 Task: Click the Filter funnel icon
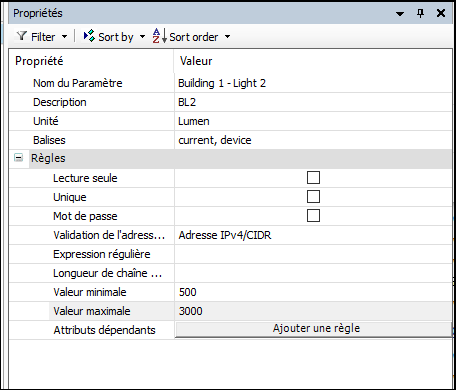click(22, 36)
